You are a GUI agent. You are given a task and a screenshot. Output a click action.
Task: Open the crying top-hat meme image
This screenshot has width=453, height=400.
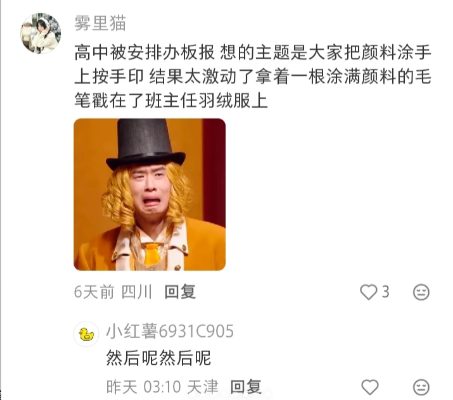[x=150, y=194]
